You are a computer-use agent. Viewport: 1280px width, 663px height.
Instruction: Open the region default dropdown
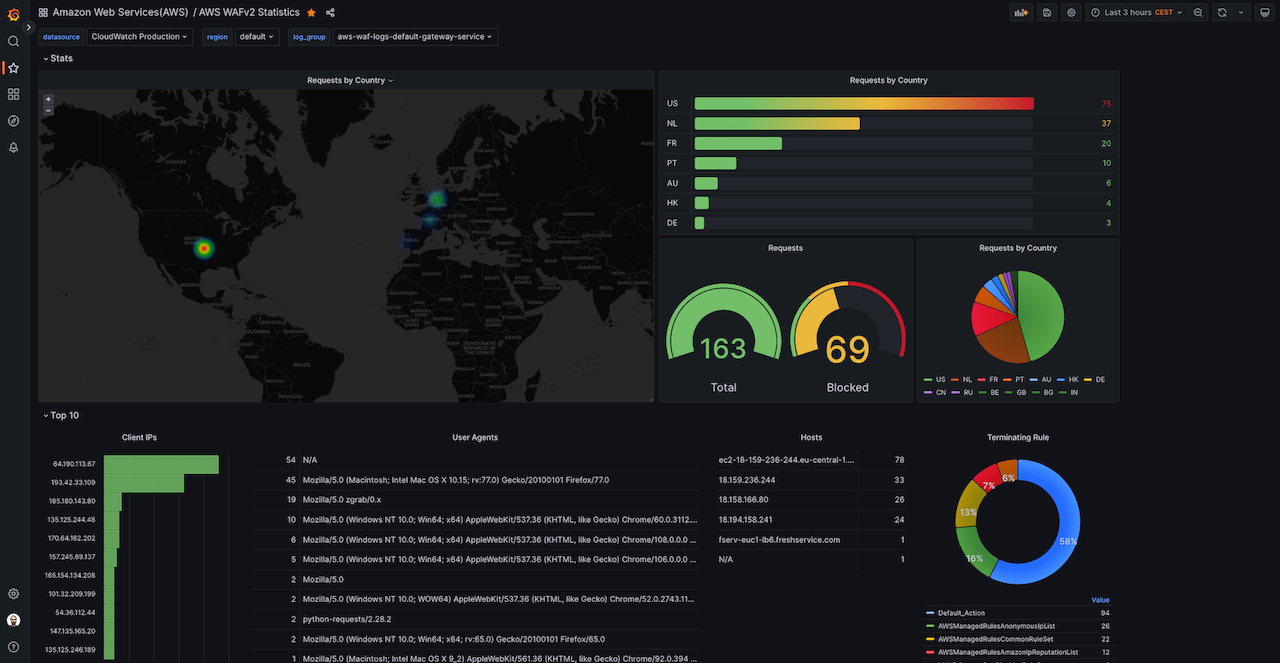[256, 37]
